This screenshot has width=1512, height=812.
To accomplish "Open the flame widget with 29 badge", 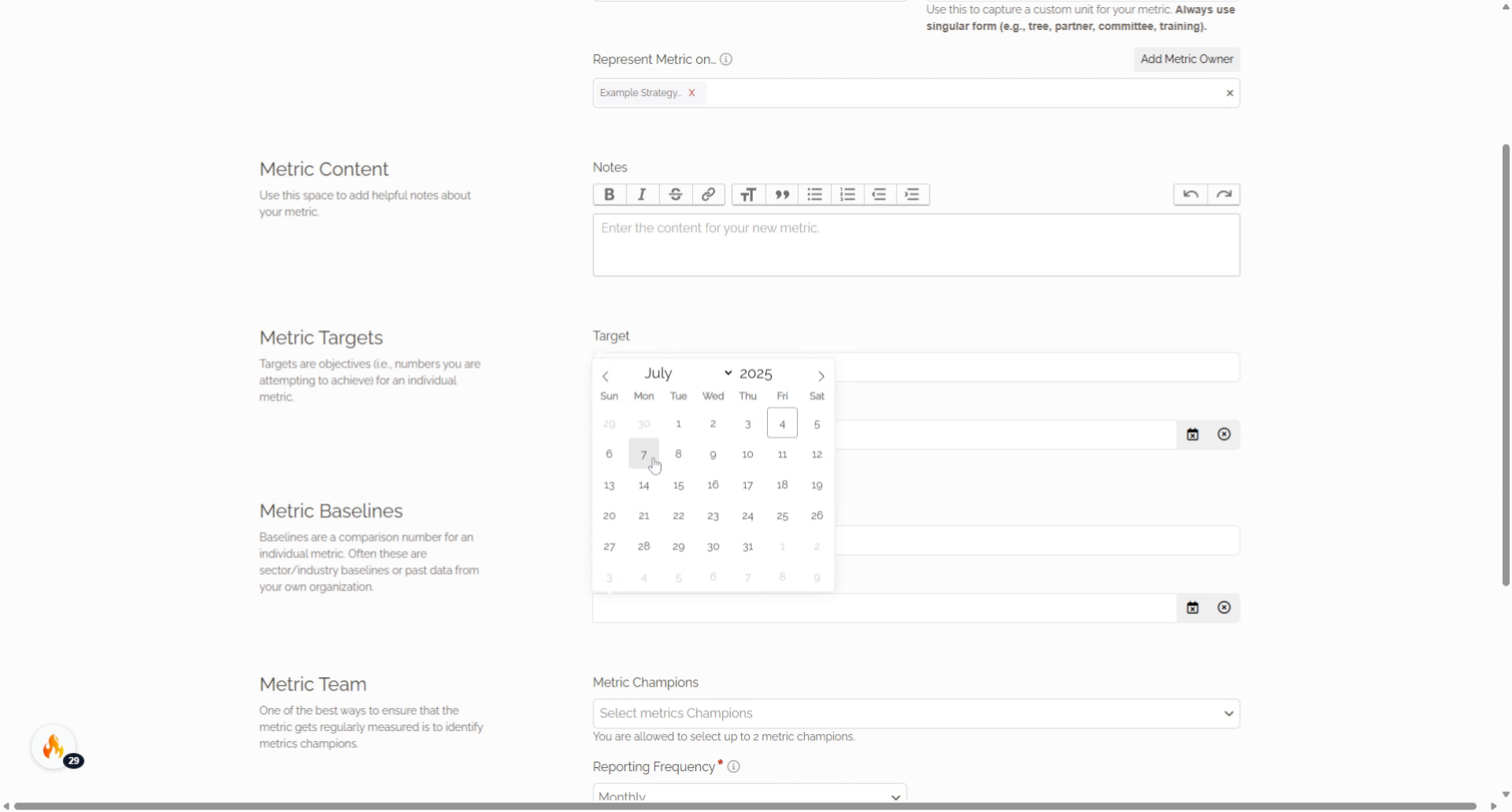I will (x=54, y=747).
